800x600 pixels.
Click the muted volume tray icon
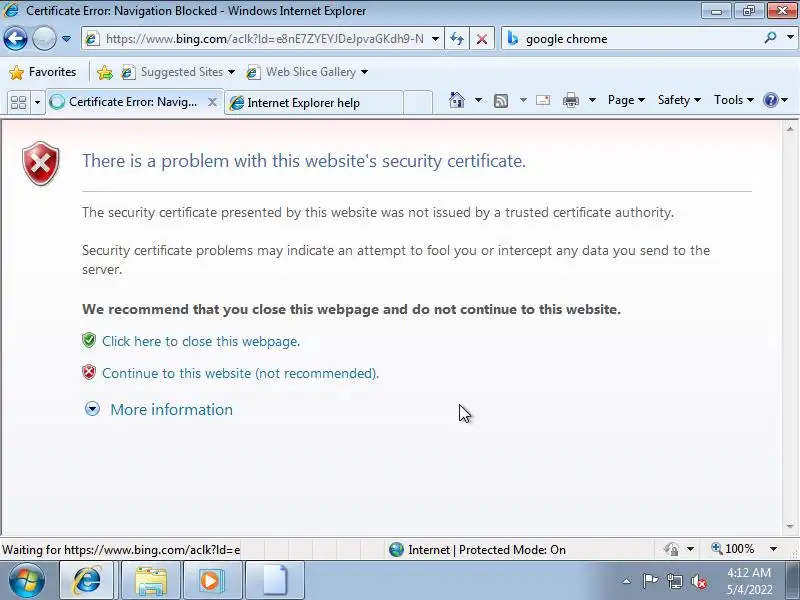698,581
